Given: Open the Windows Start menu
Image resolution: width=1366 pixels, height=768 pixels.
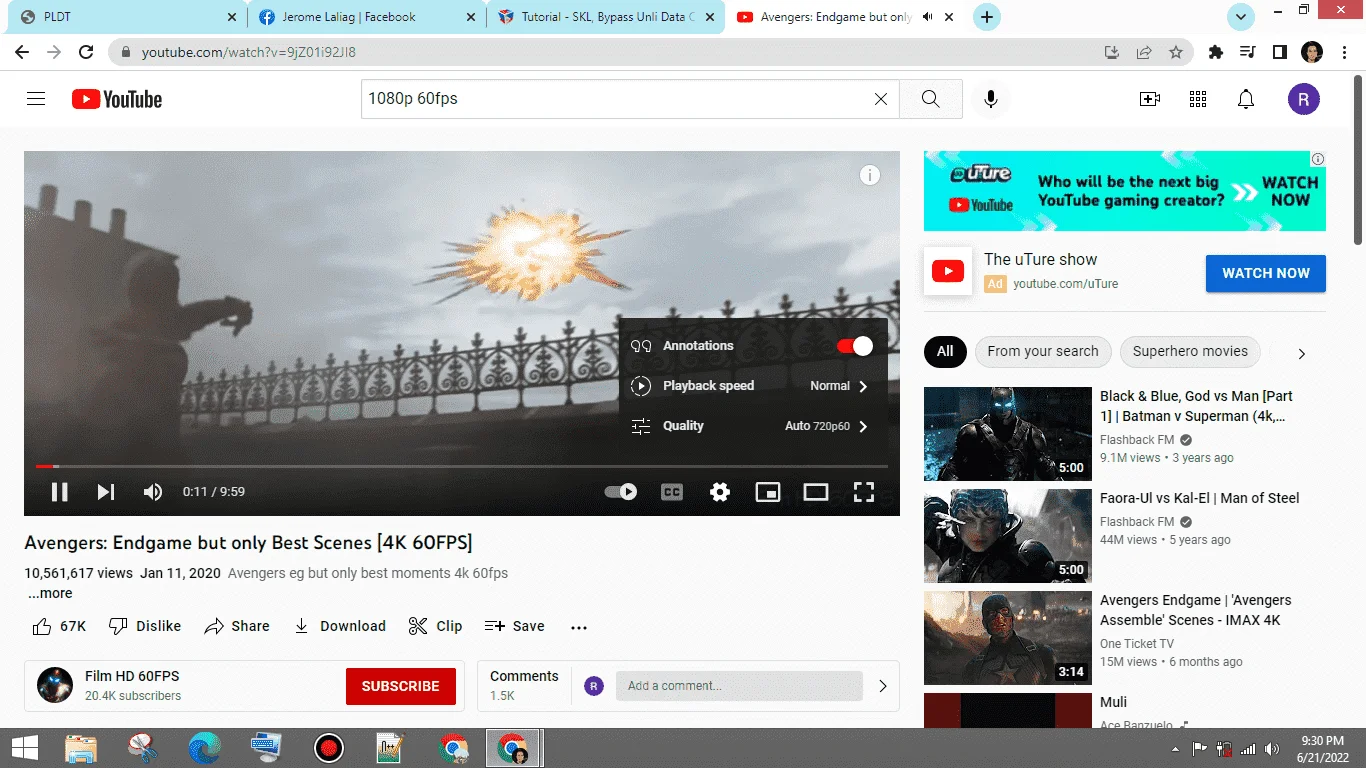Looking at the screenshot, I should click(x=24, y=748).
